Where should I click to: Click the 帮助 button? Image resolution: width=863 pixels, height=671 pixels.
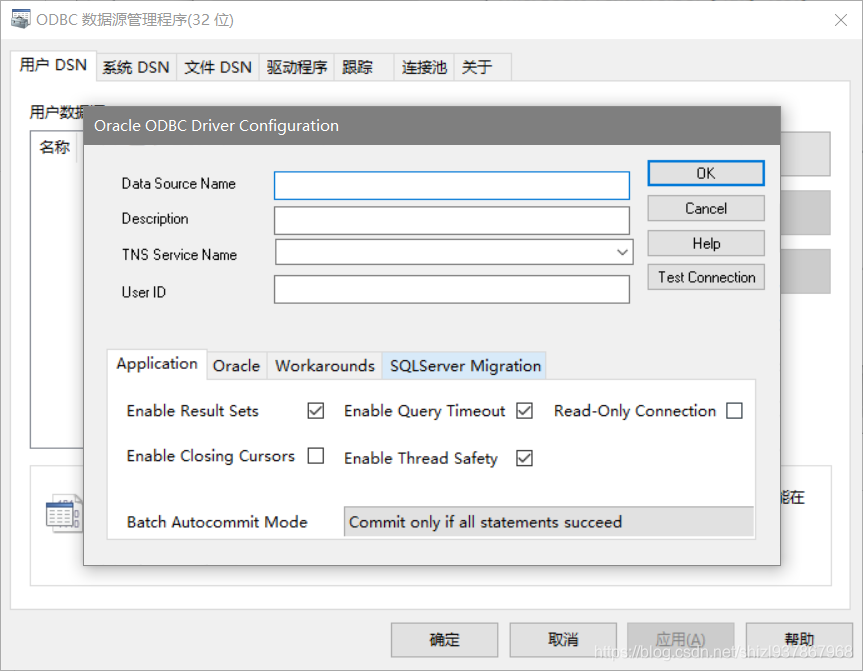[799, 640]
